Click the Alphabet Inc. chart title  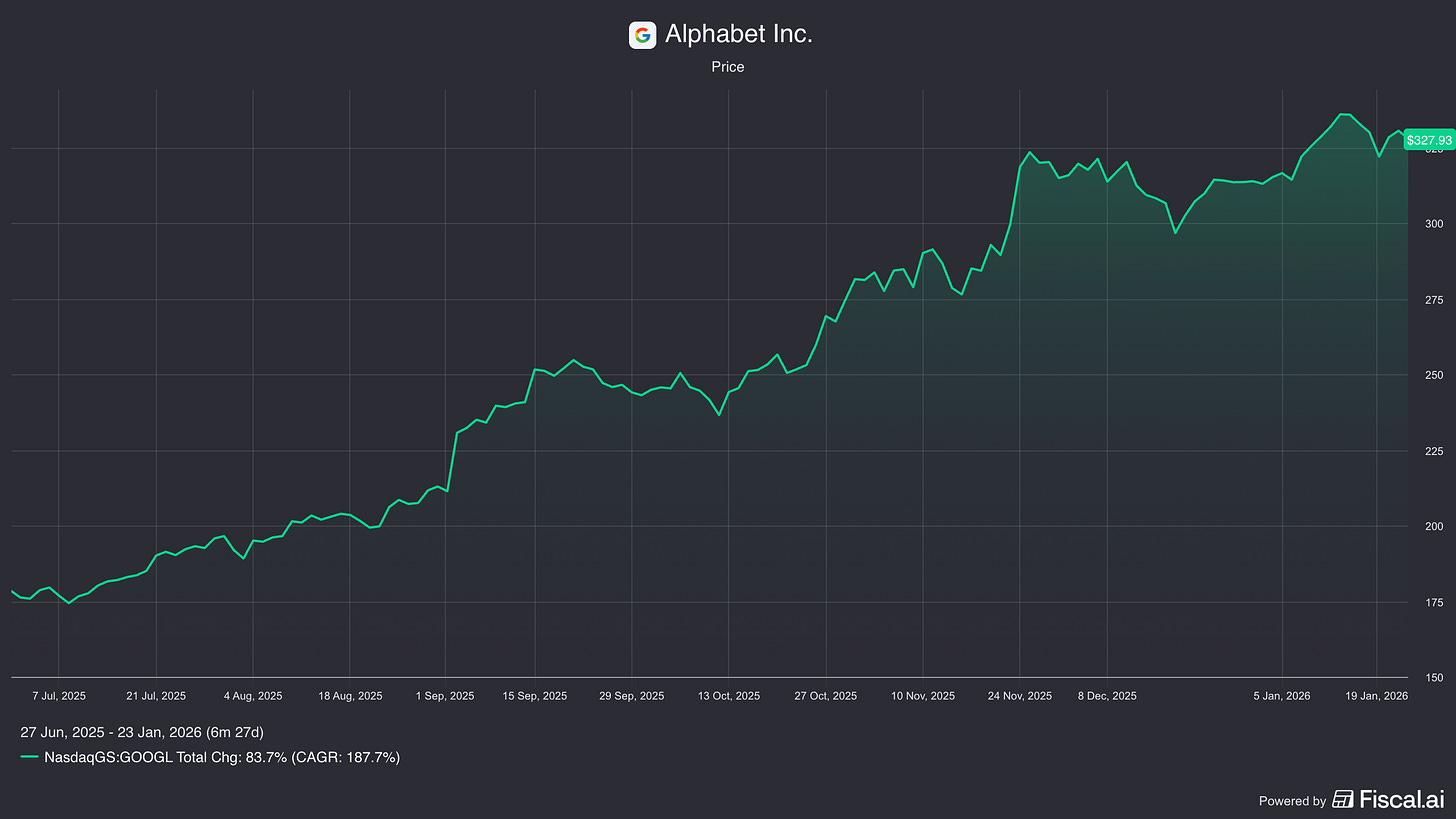click(x=738, y=35)
